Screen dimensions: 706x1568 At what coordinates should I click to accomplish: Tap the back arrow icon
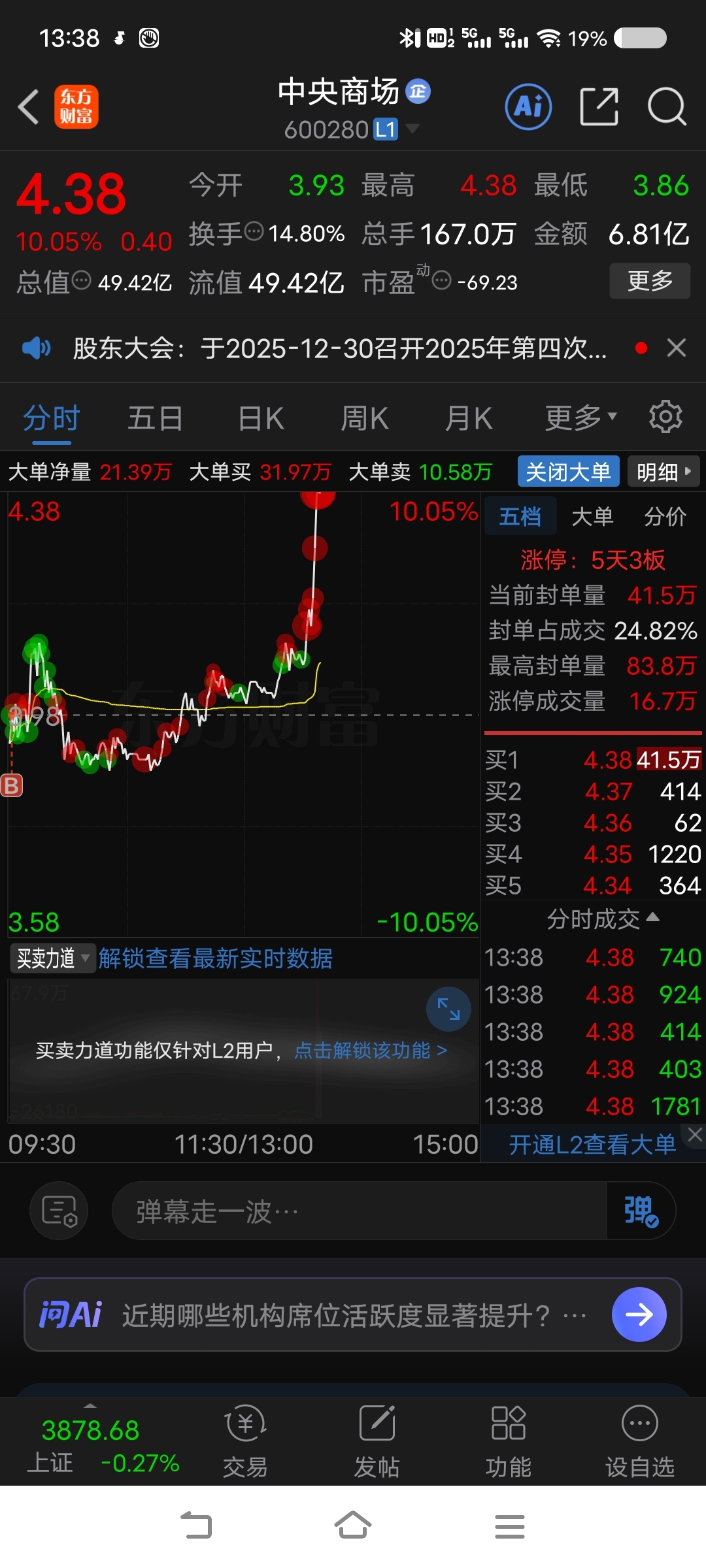(28, 106)
